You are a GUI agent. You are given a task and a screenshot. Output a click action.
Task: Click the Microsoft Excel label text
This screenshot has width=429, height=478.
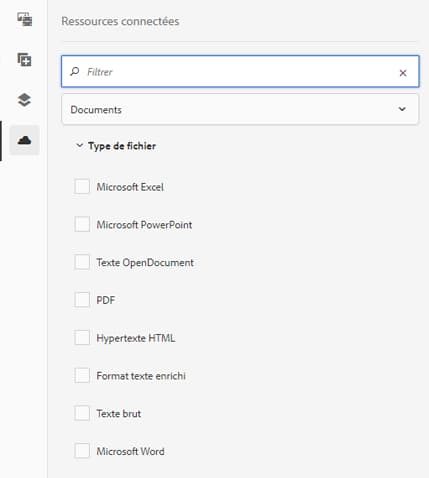130,187
